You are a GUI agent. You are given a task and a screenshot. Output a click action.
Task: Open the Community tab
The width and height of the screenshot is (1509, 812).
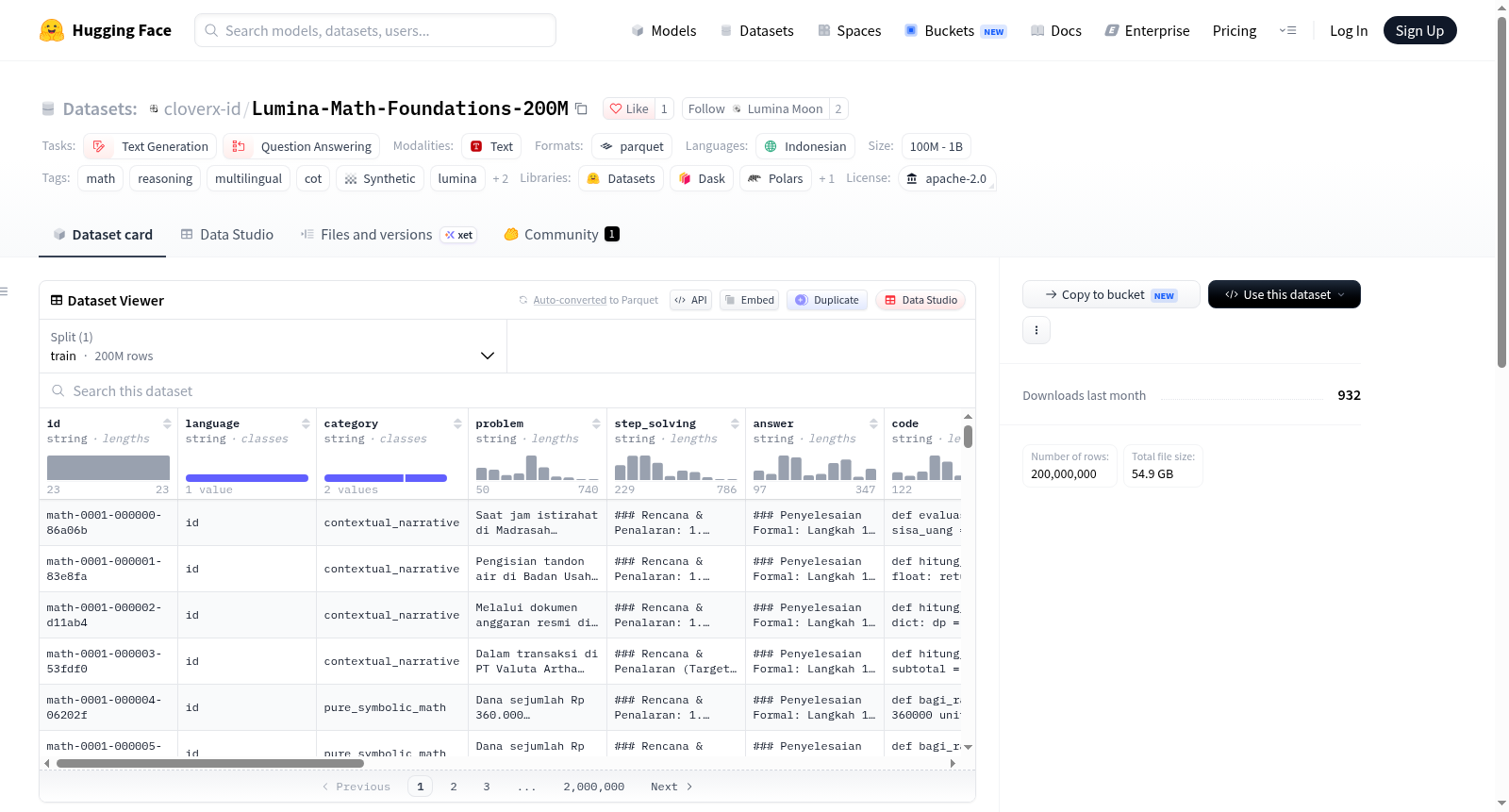pos(562,235)
